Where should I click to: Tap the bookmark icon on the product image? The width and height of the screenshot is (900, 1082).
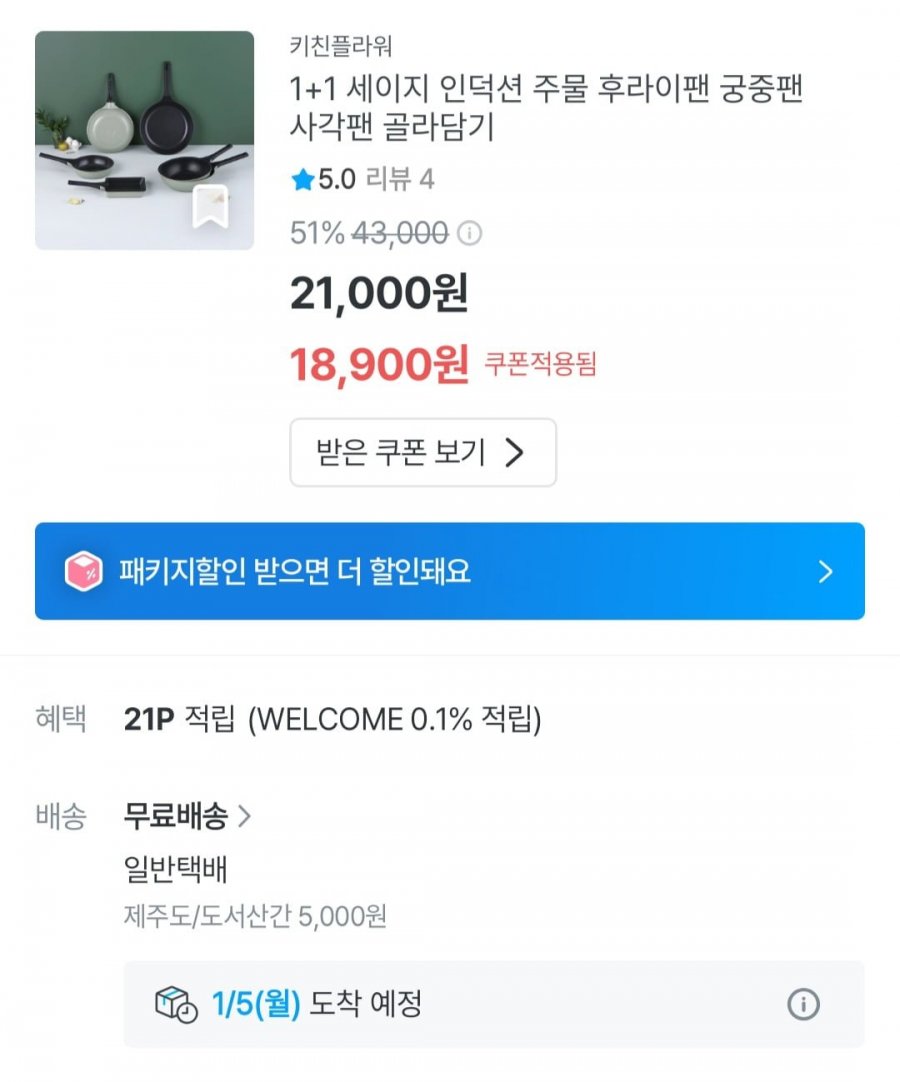[210, 207]
